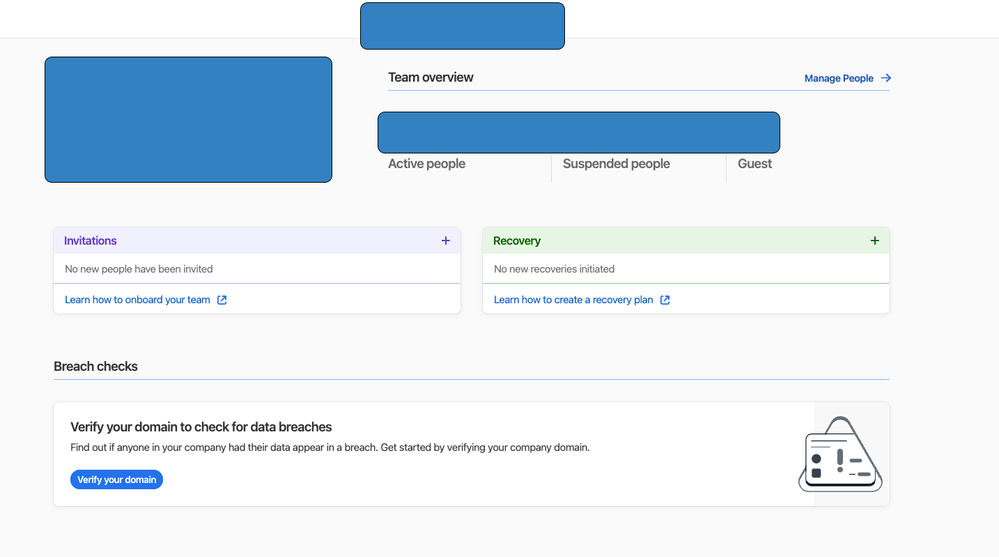Click the Team overview heading

point(430,78)
